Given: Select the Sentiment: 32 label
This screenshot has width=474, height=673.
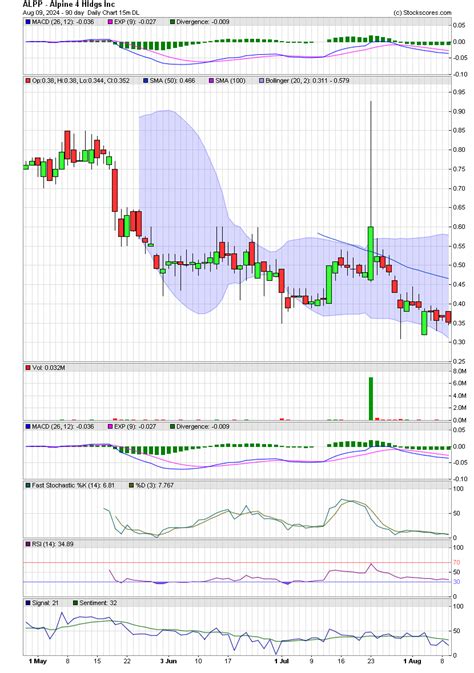Looking at the screenshot, I should (98, 603).
